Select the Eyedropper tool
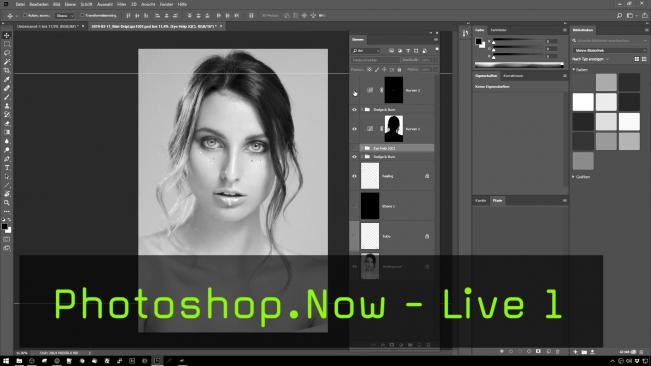 tap(7, 79)
